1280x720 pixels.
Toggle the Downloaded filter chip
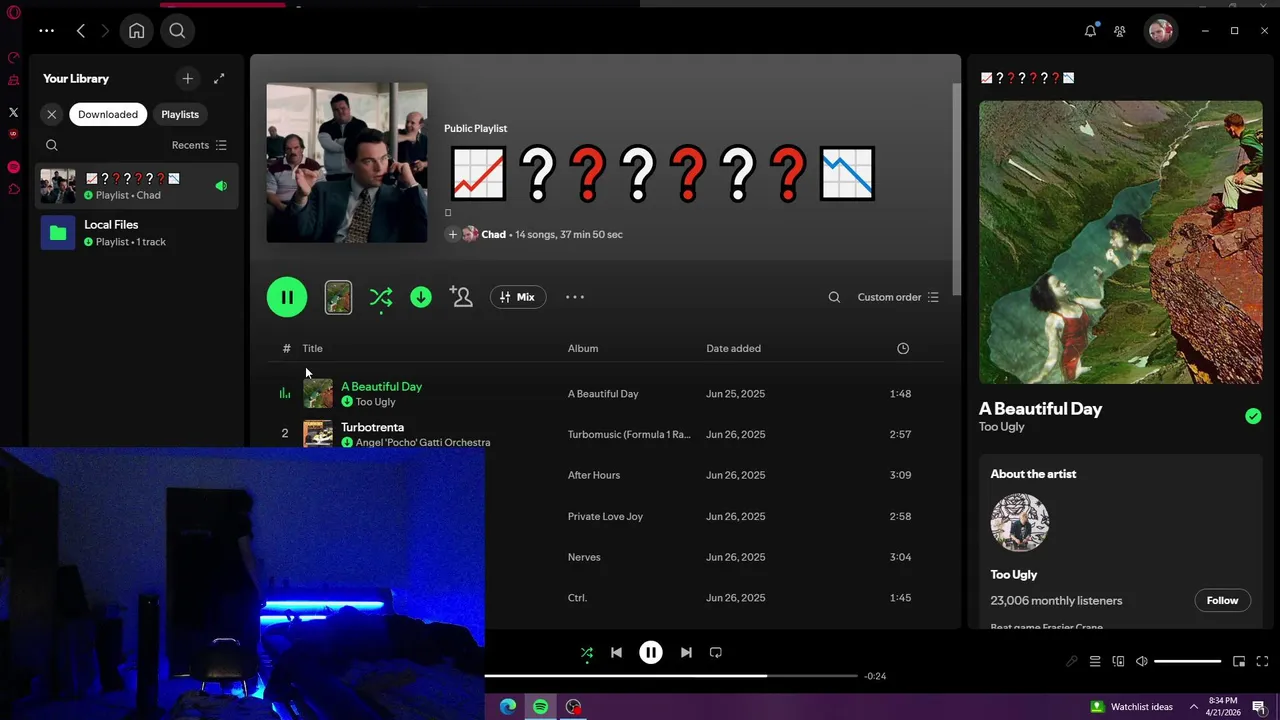108,114
